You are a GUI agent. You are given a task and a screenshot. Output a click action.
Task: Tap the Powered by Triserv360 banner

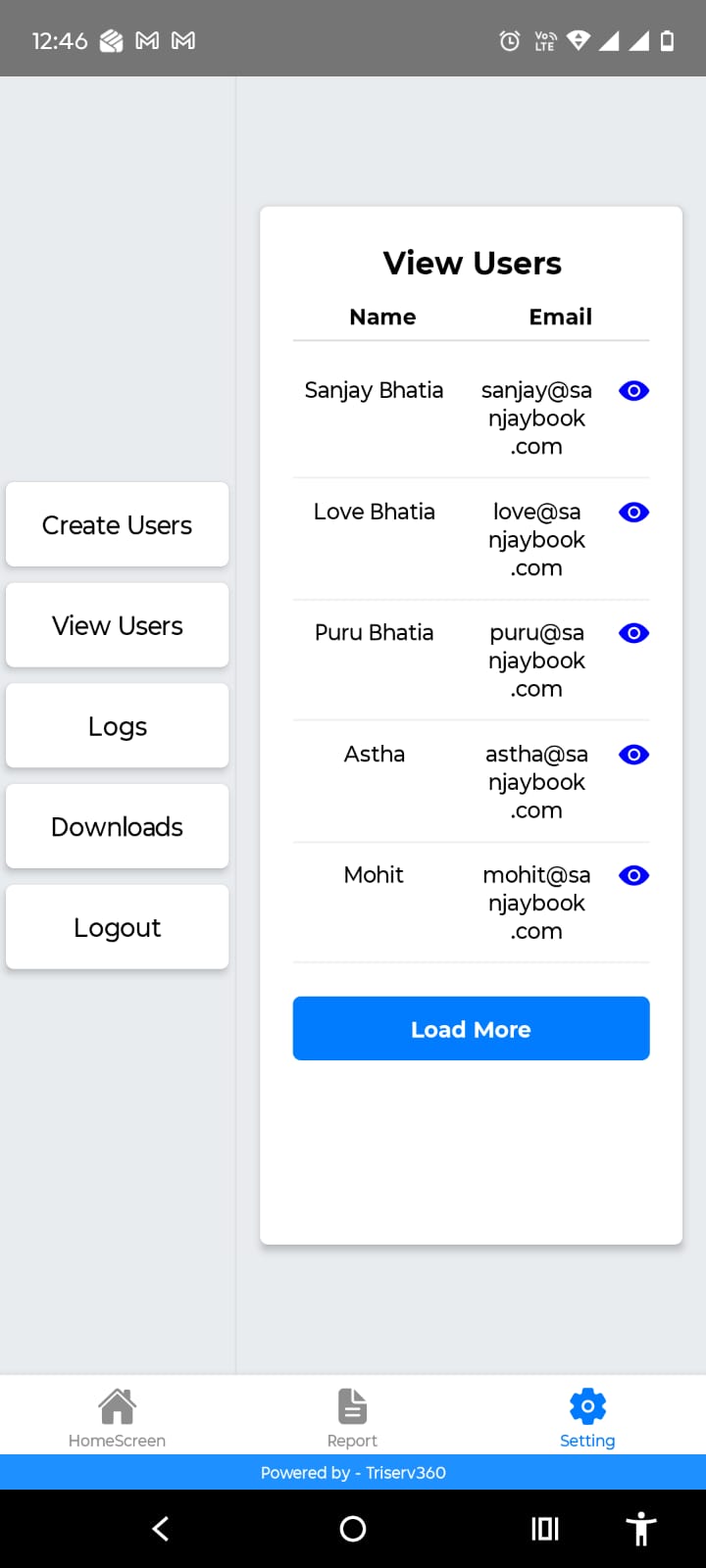353,1472
